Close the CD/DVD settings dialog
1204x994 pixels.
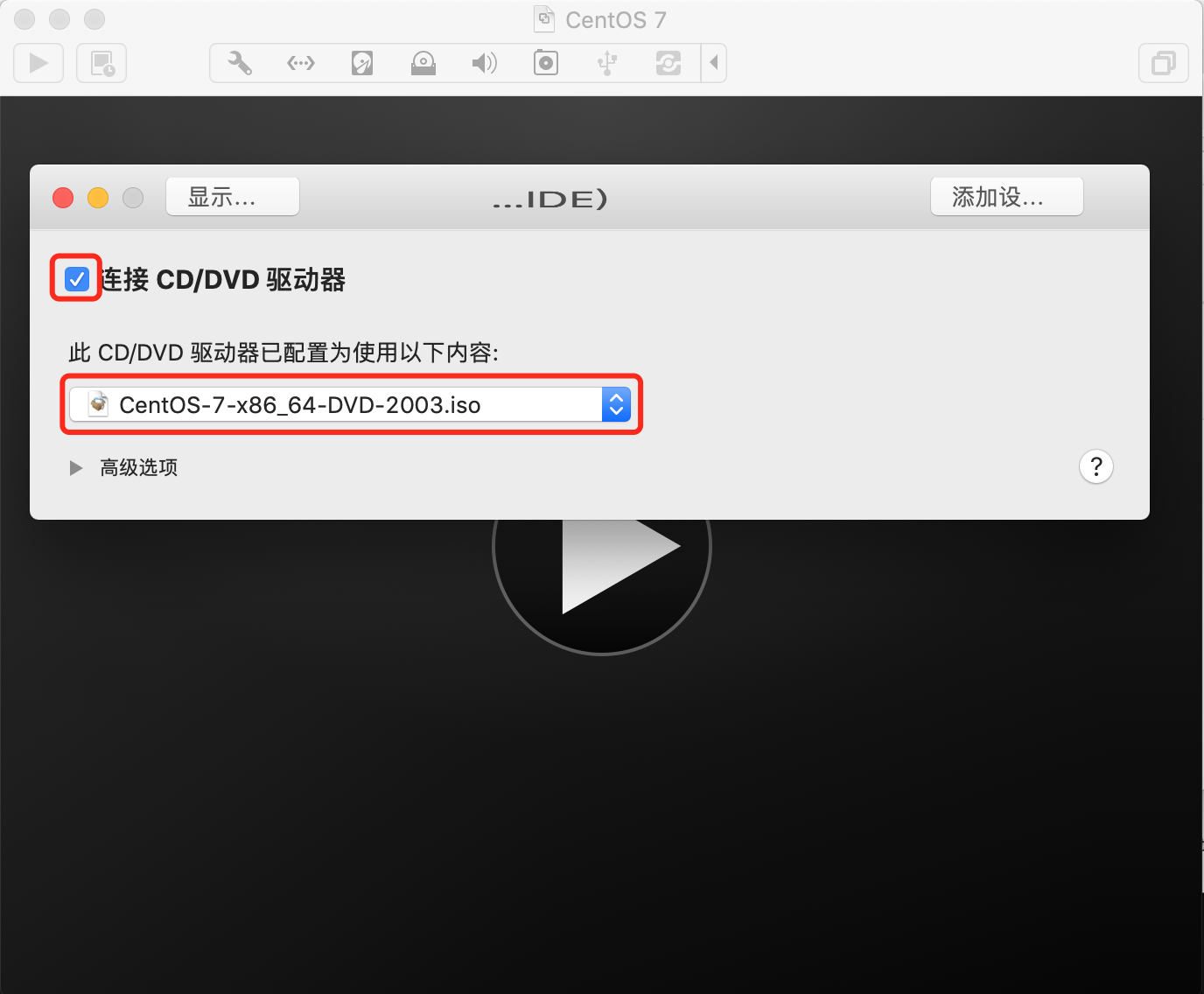(63, 198)
